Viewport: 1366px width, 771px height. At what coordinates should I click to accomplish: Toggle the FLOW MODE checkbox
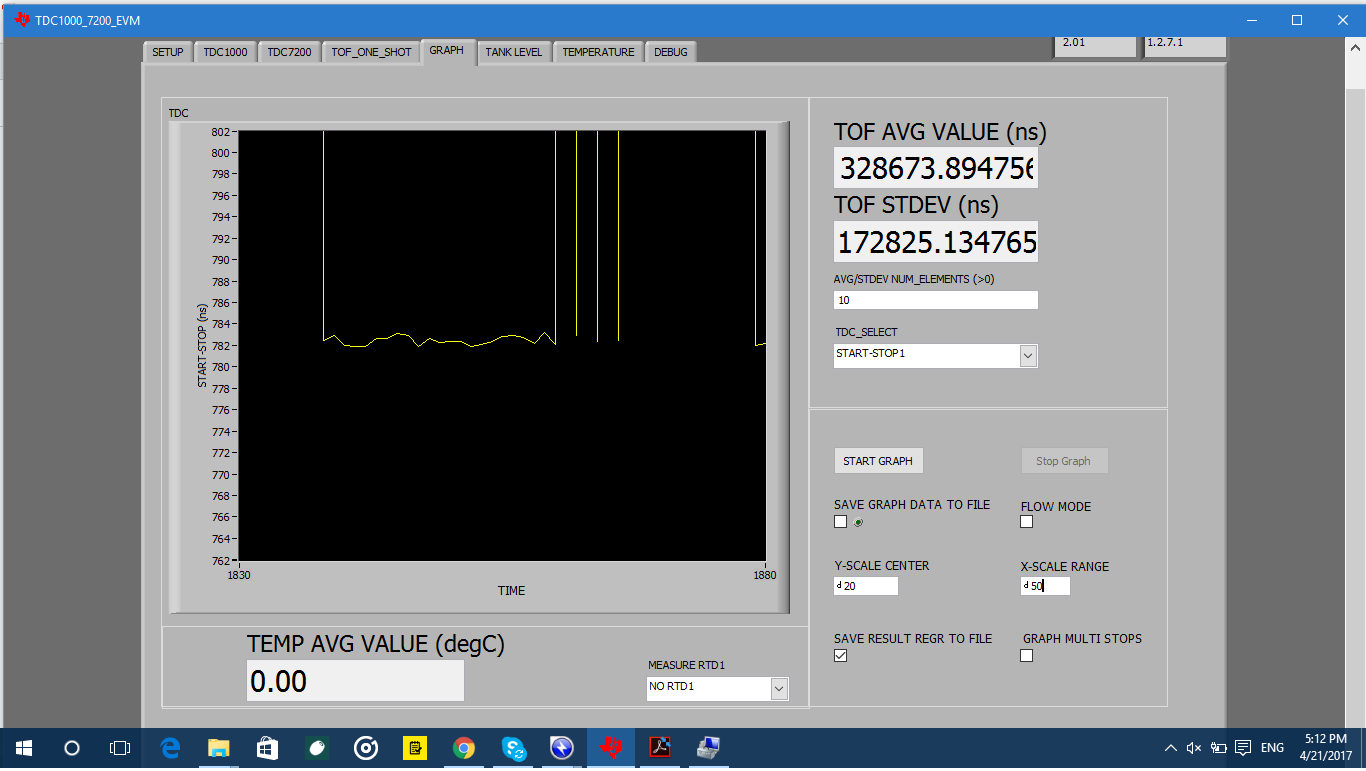(1026, 522)
